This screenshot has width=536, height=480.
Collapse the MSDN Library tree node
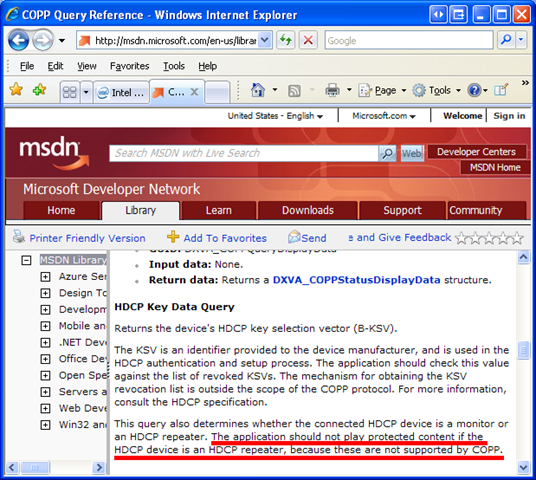tap(26, 261)
